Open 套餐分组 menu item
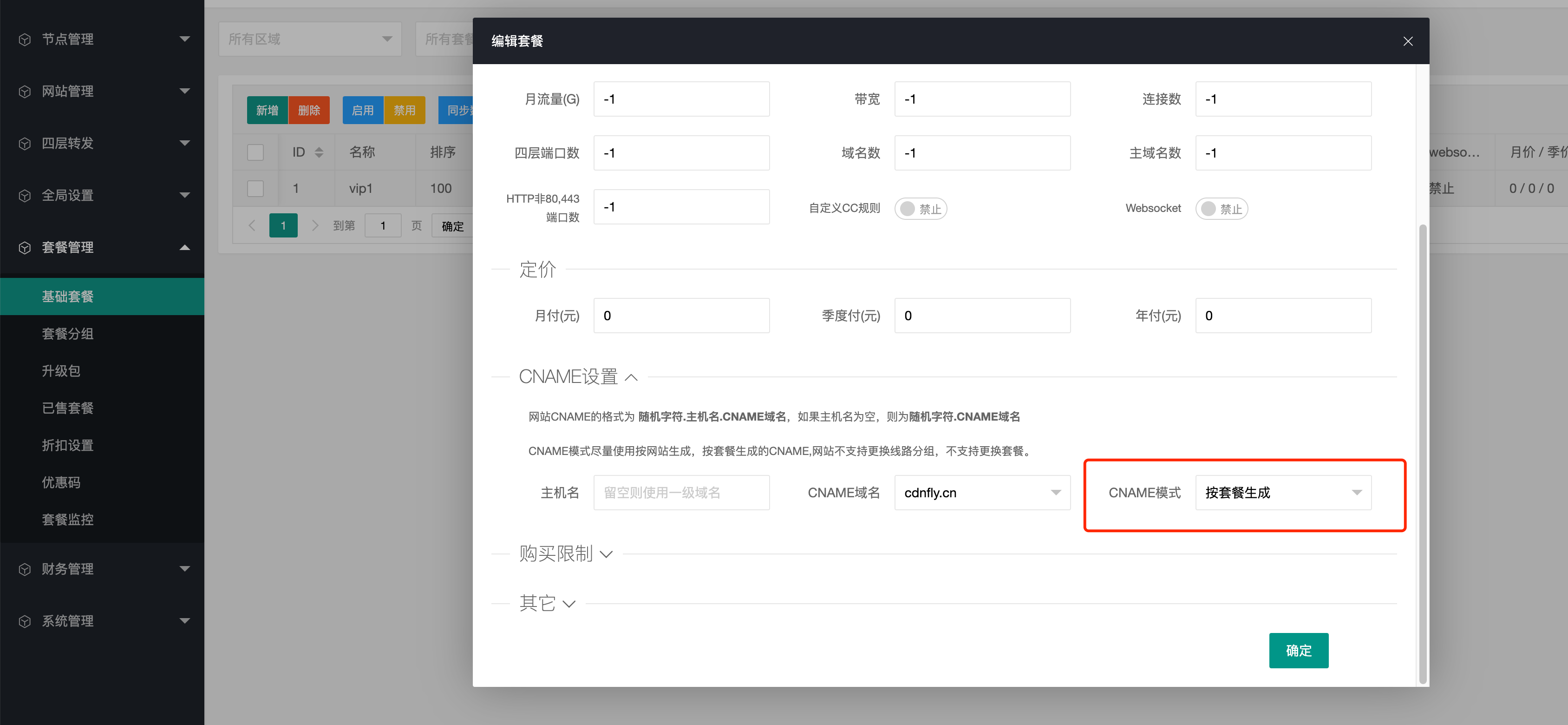The width and height of the screenshot is (1568, 725). pos(102,333)
